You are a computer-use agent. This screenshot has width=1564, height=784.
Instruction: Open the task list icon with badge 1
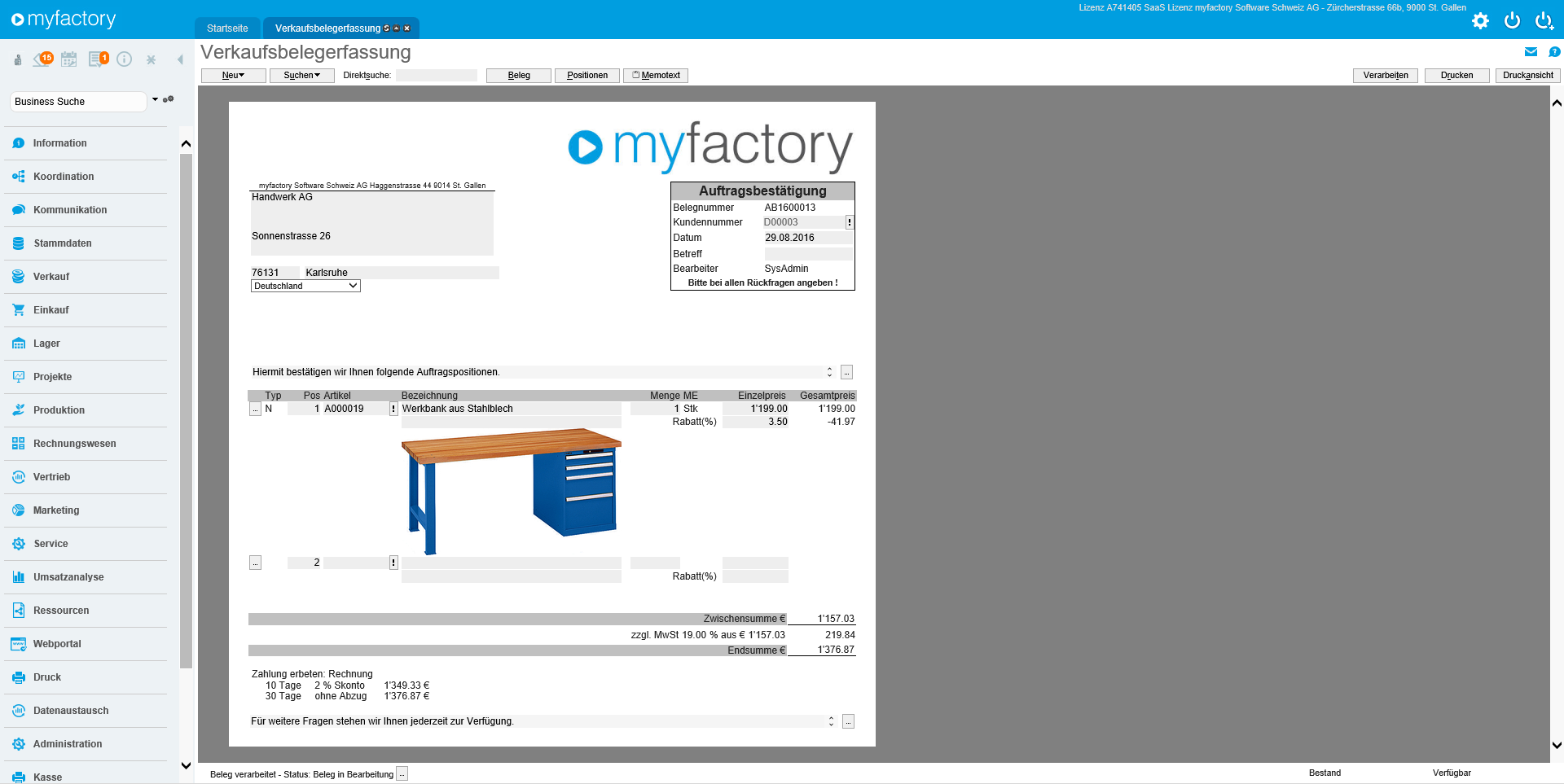(x=98, y=59)
